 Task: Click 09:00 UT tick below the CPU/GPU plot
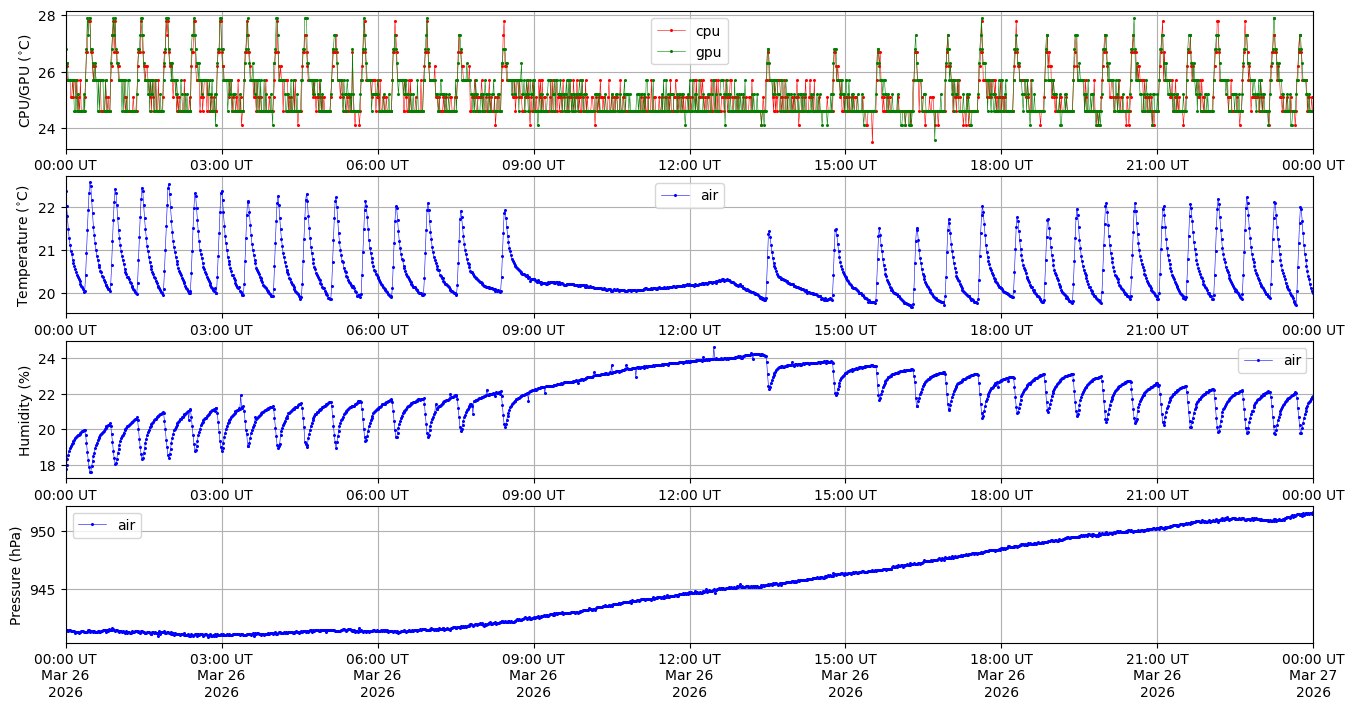[533, 165]
